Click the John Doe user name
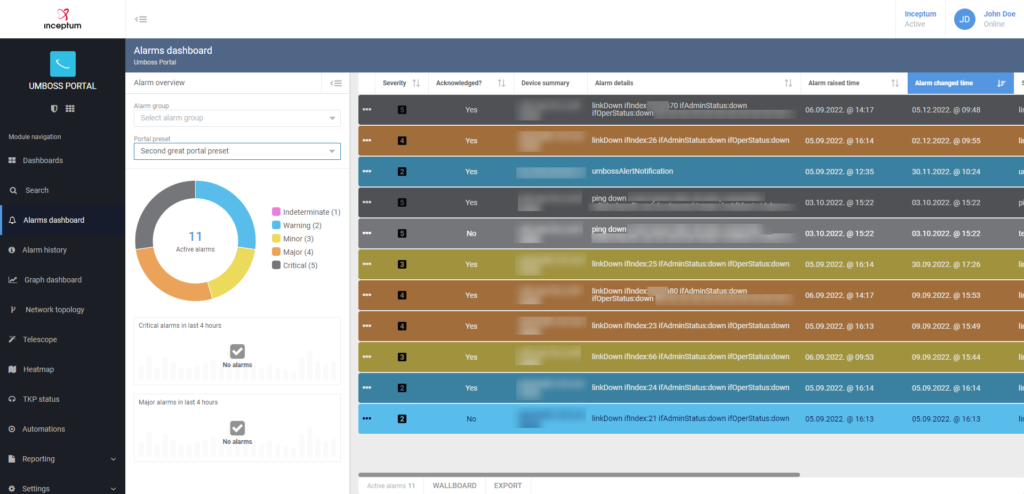This screenshot has height=494, width=1024. [x=999, y=14]
